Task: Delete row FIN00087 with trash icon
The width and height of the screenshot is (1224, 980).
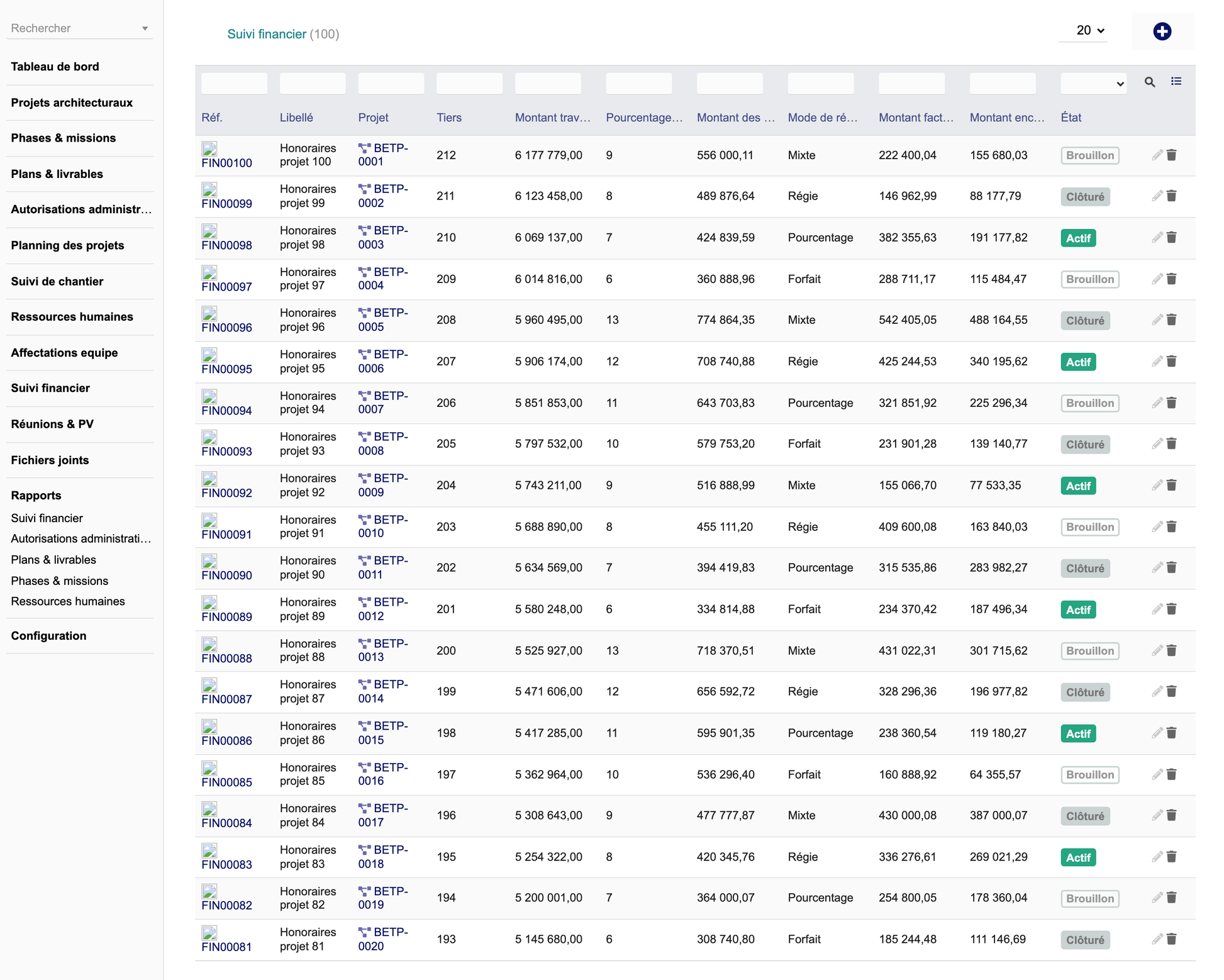Action: click(x=1171, y=691)
